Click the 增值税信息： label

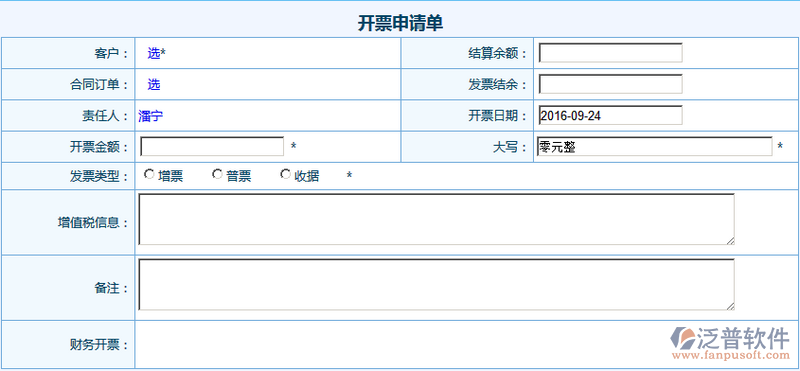pos(93,222)
